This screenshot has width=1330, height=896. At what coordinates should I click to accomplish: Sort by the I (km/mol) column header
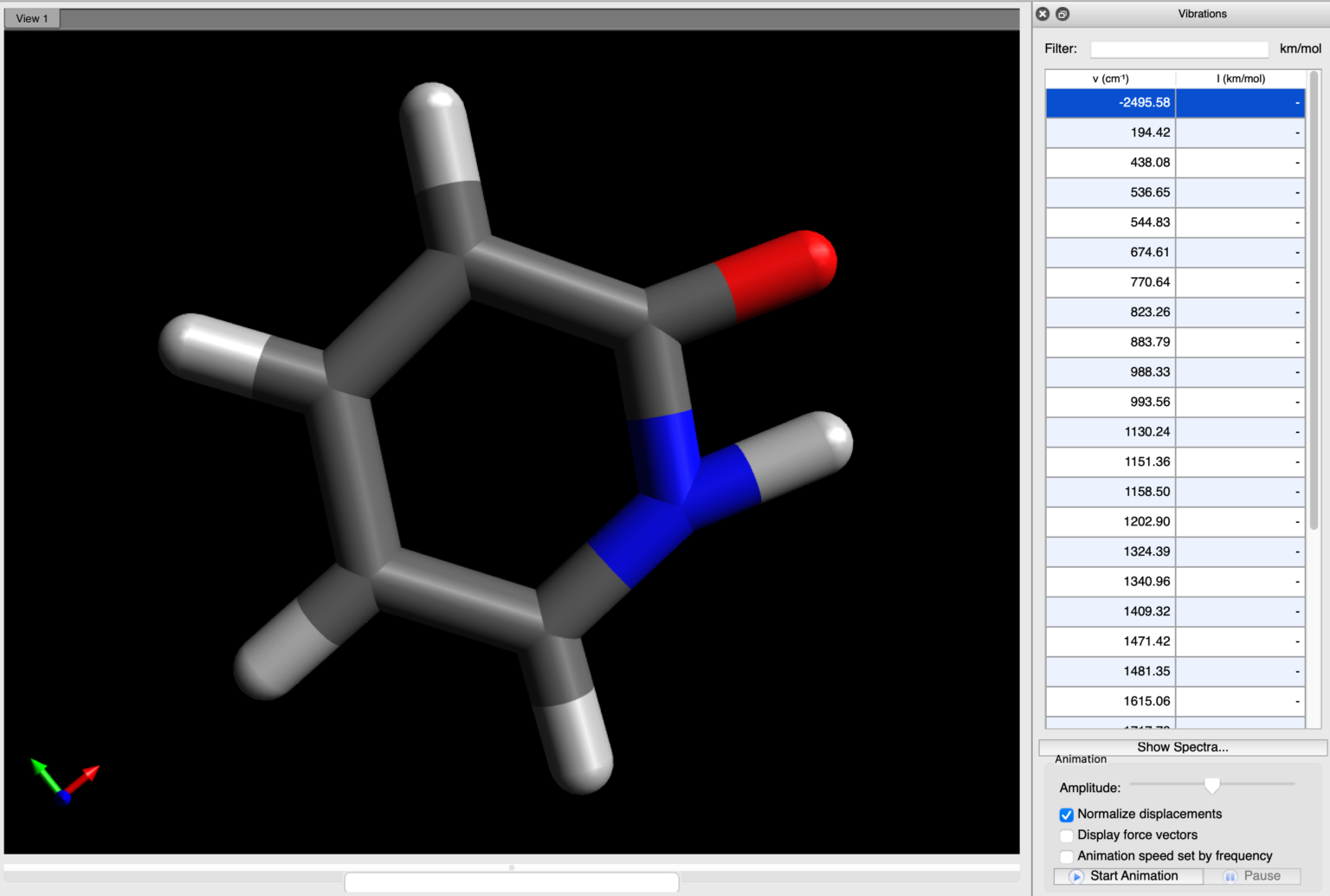1240,79
